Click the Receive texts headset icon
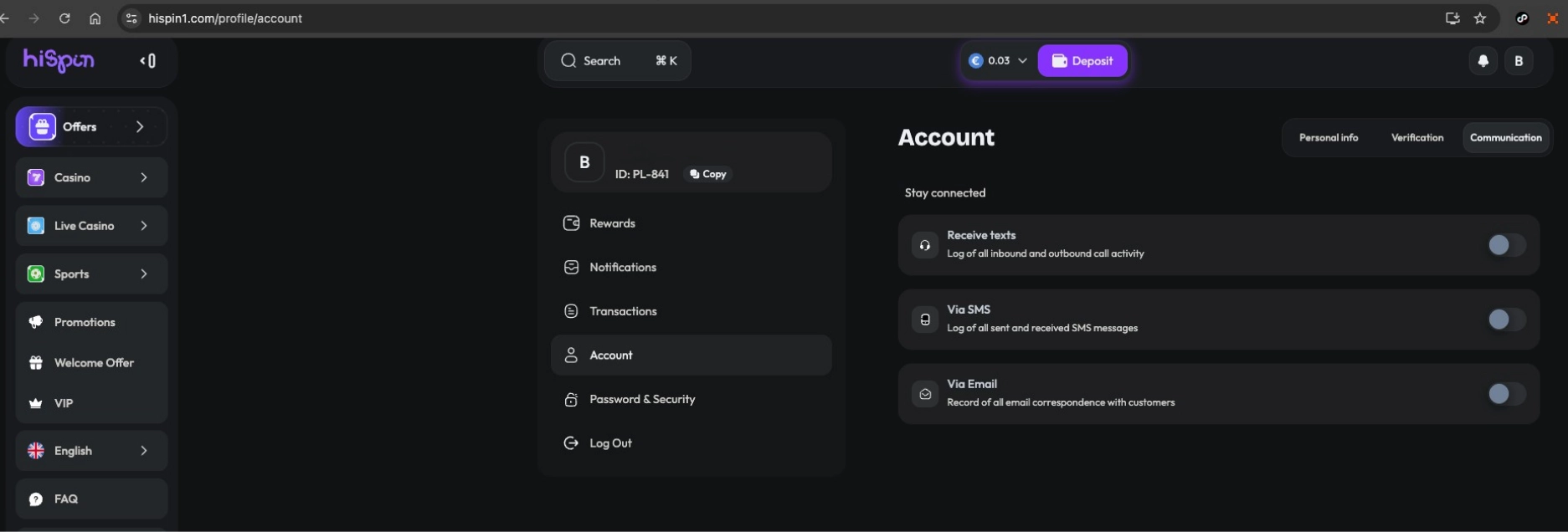The width and height of the screenshot is (1568, 532). [925, 245]
